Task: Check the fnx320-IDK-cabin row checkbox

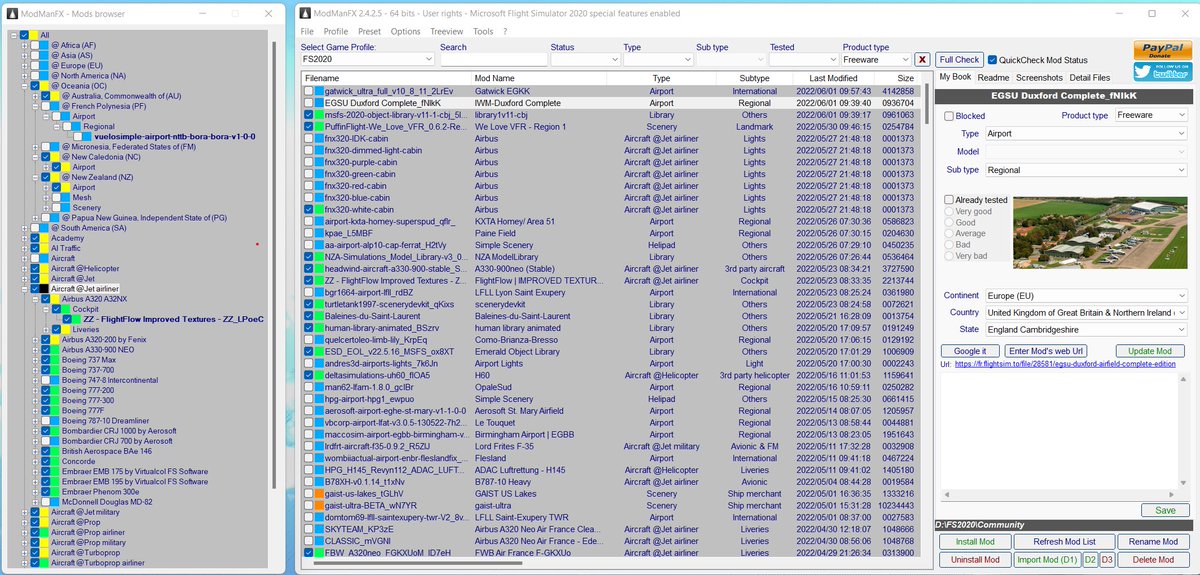Action: pyautogui.click(x=309, y=140)
